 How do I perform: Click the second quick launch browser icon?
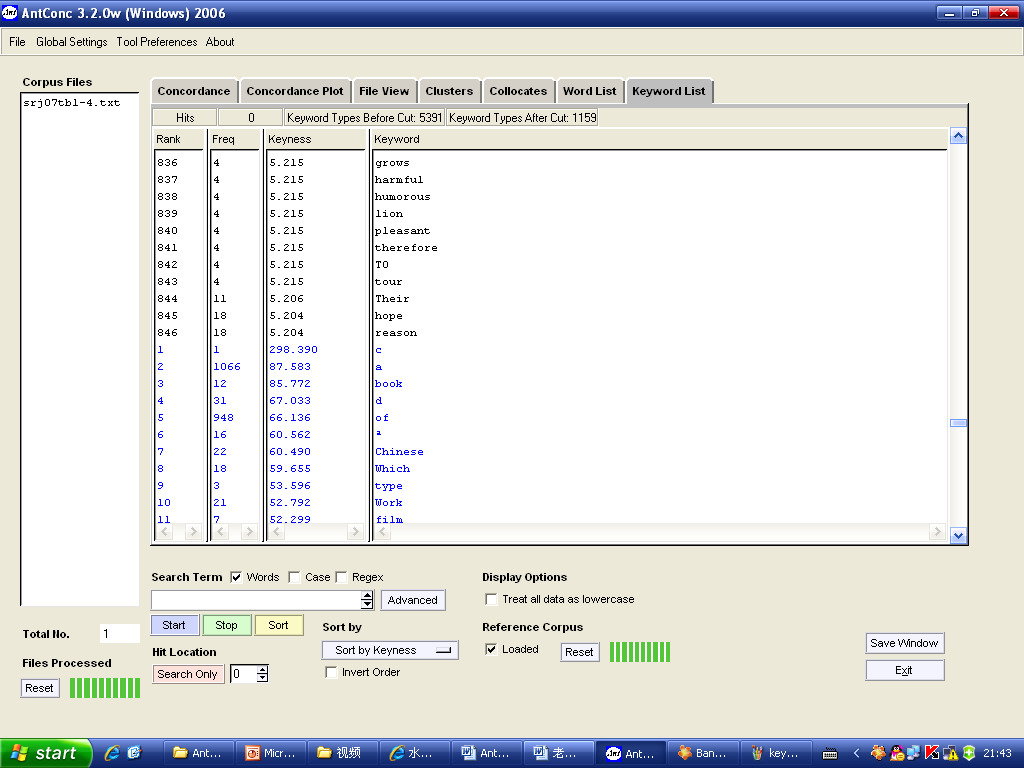click(x=134, y=753)
